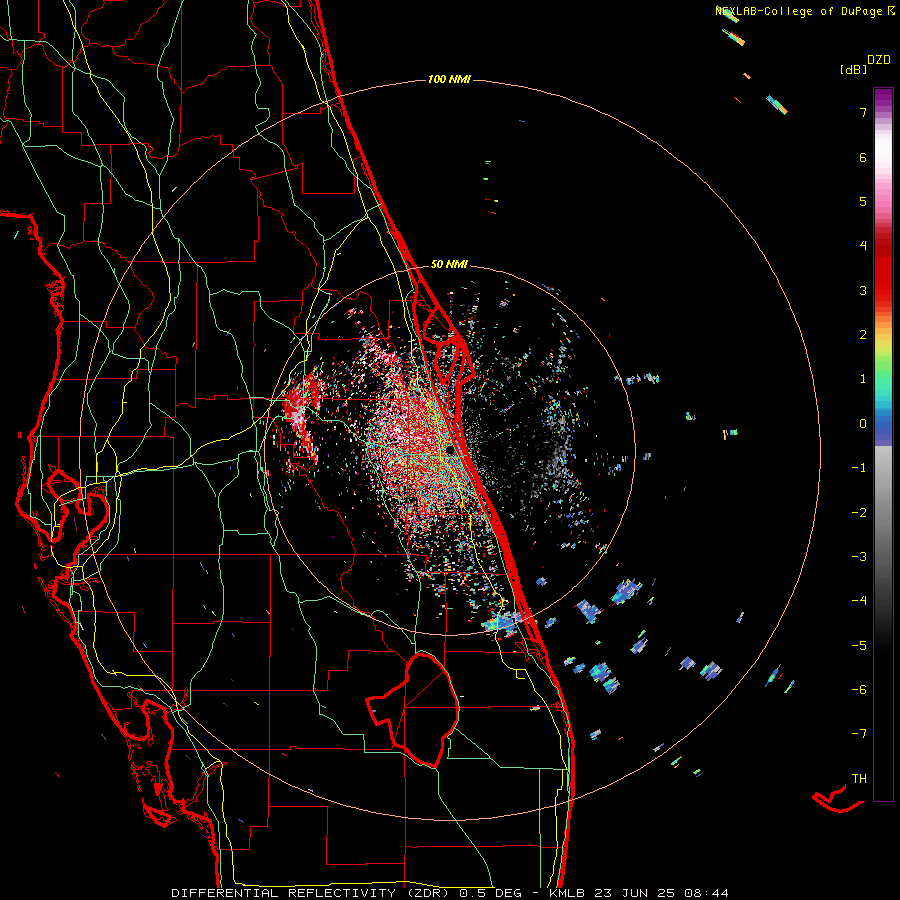Click the 2 value on the color scale

[863, 335]
